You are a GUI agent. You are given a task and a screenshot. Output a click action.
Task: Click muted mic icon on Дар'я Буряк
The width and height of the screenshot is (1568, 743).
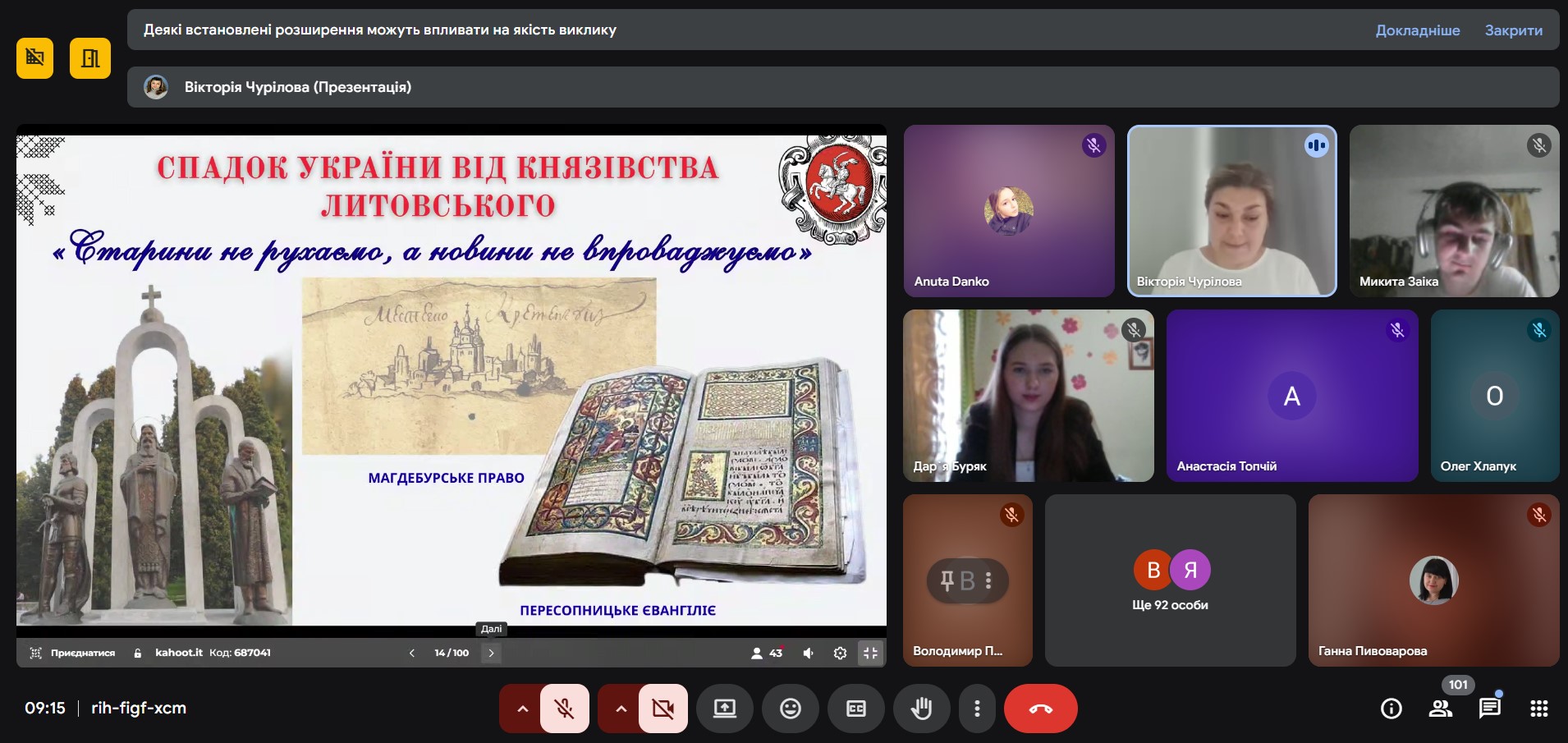[1133, 330]
